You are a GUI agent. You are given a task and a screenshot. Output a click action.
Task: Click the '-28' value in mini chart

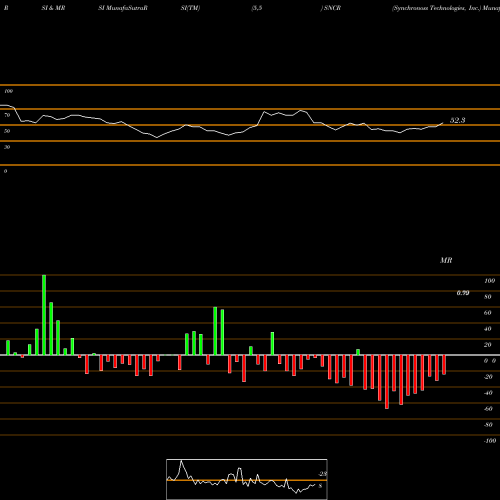[323, 474]
